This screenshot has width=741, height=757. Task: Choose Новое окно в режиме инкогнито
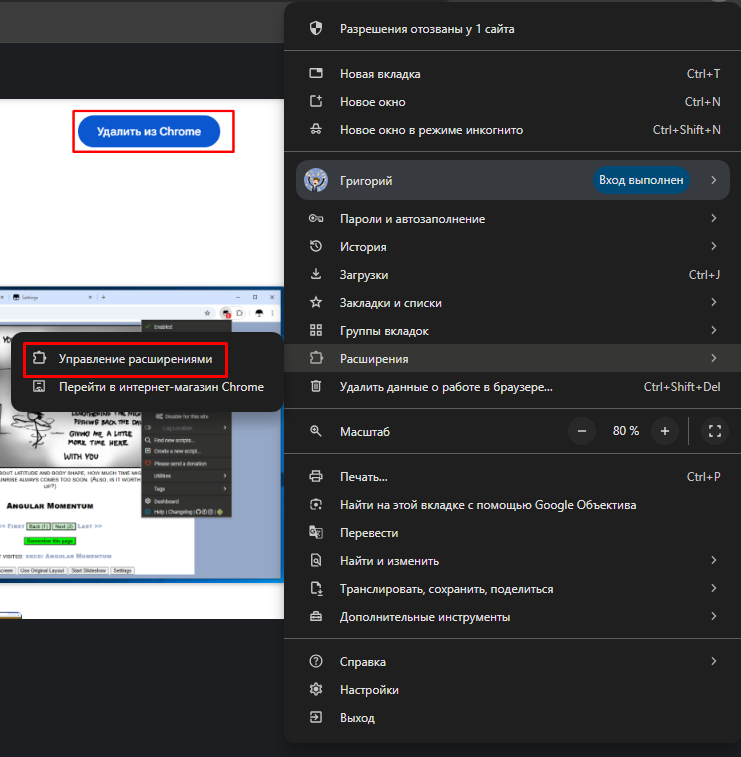pyautogui.click(x=513, y=130)
